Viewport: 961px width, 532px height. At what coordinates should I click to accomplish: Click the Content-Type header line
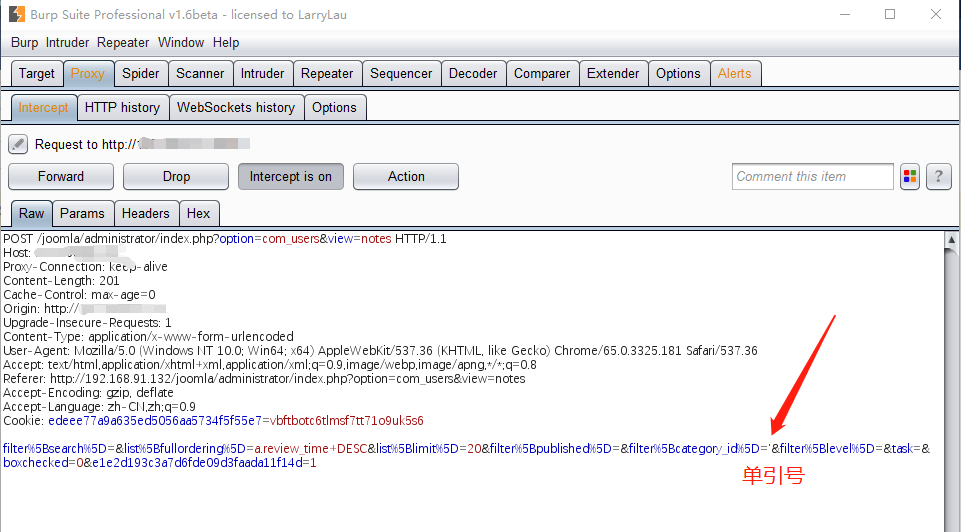coord(148,336)
